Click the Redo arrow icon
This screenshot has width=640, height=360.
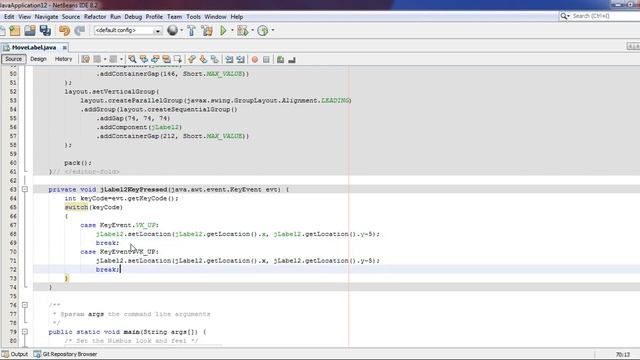coord(80,31)
